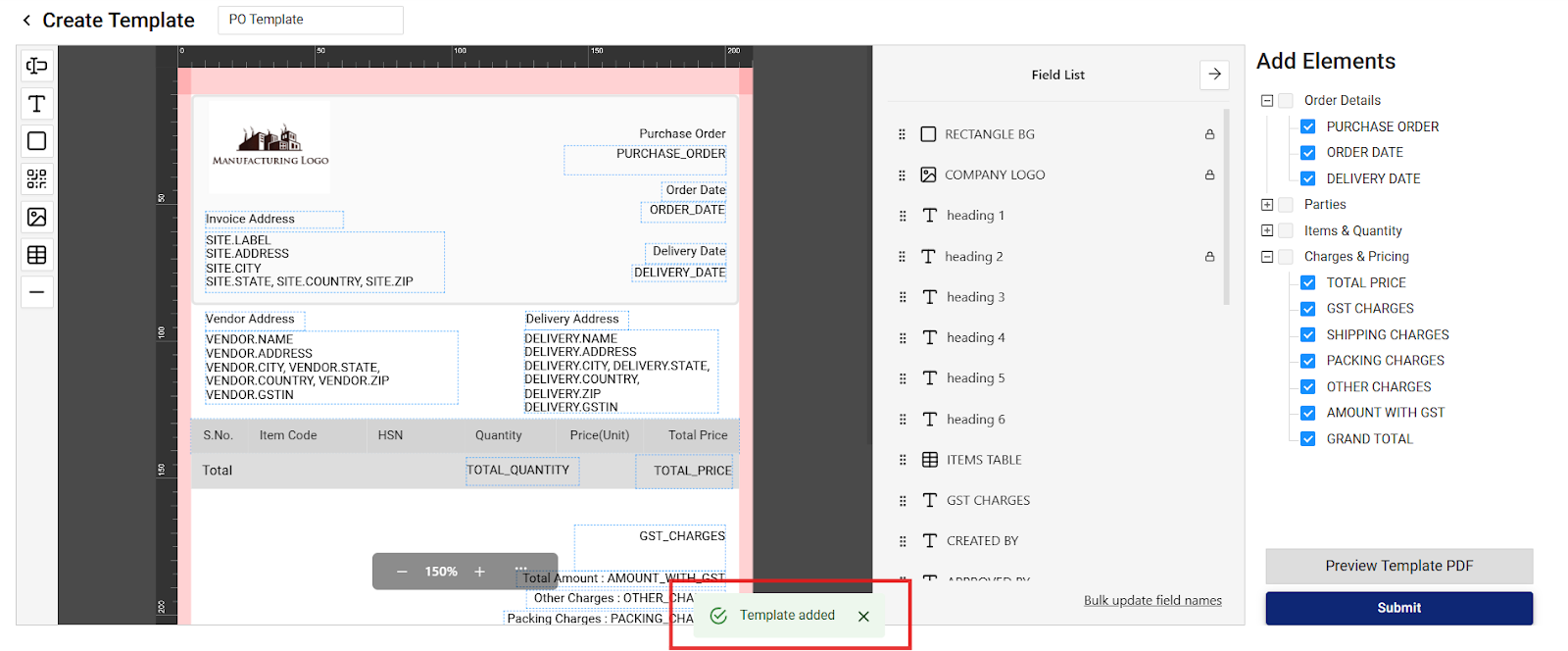1568x651 pixels.
Task: Add a QR code element
Action: (37, 178)
